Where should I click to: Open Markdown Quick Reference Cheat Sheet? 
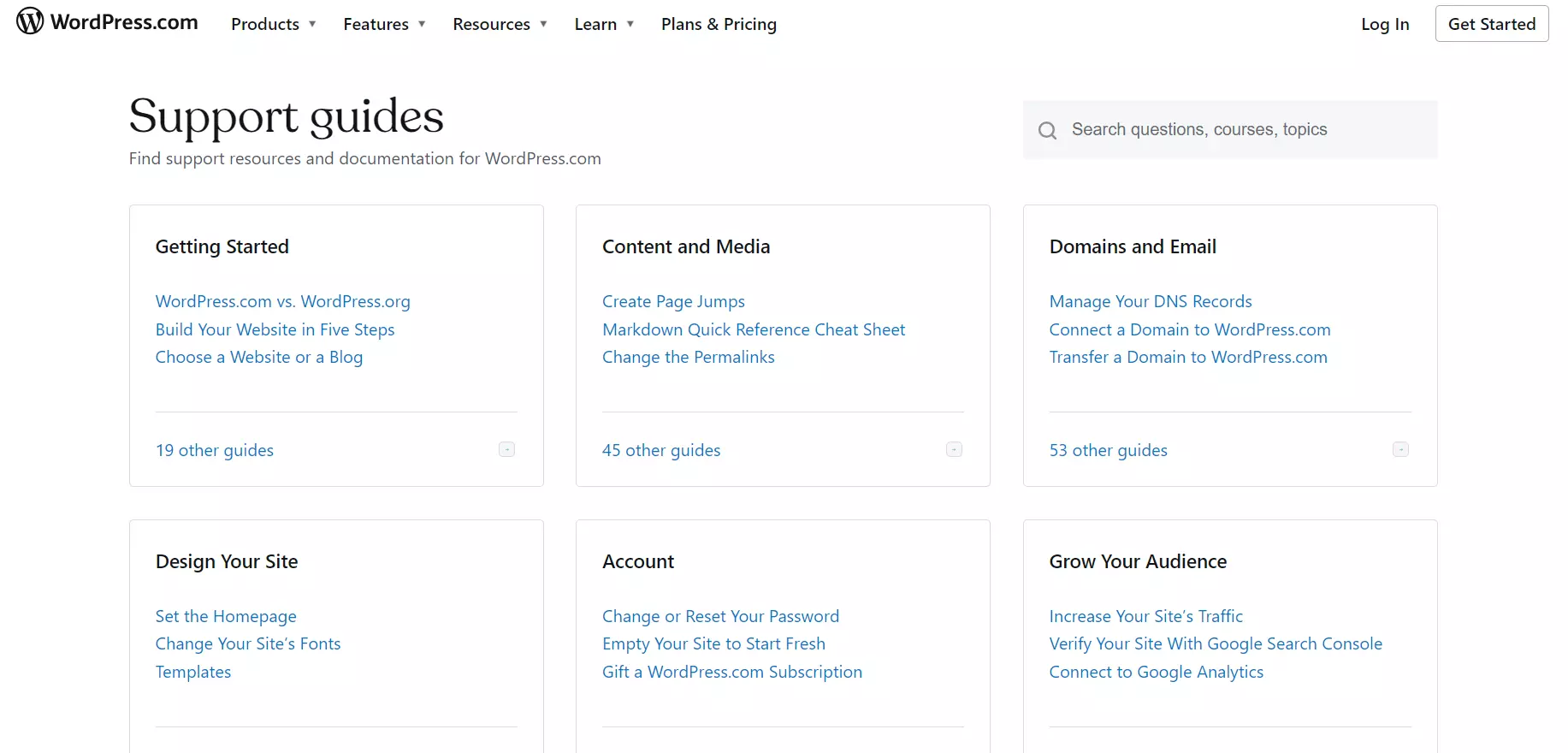753,329
